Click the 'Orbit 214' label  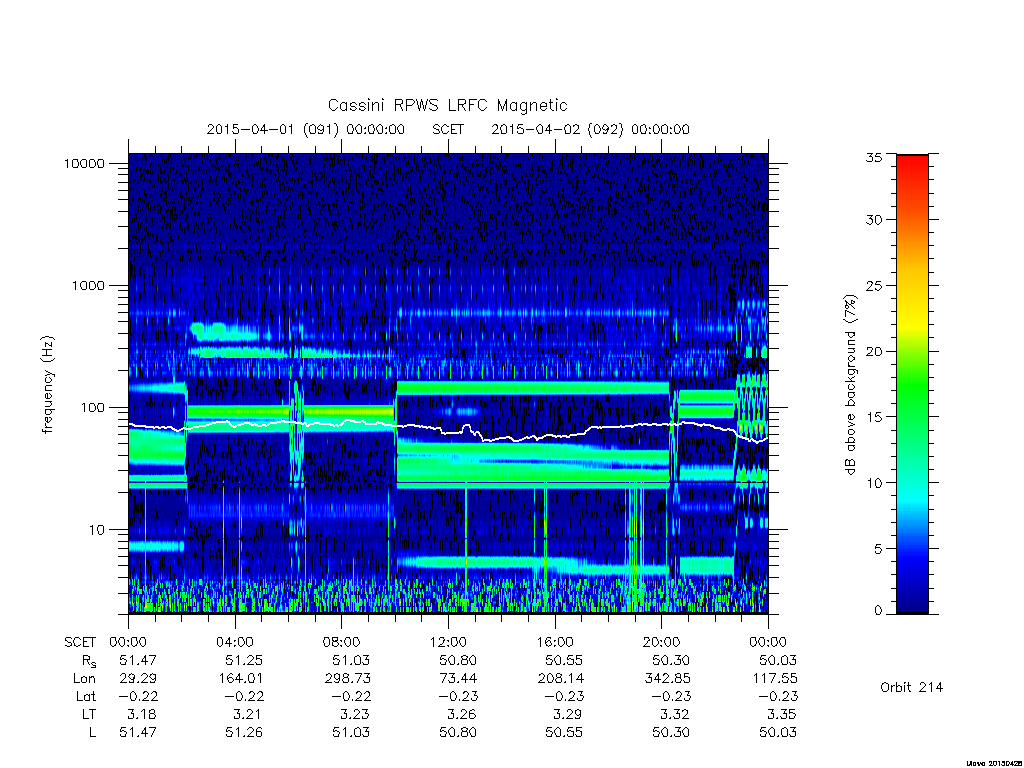(x=912, y=687)
